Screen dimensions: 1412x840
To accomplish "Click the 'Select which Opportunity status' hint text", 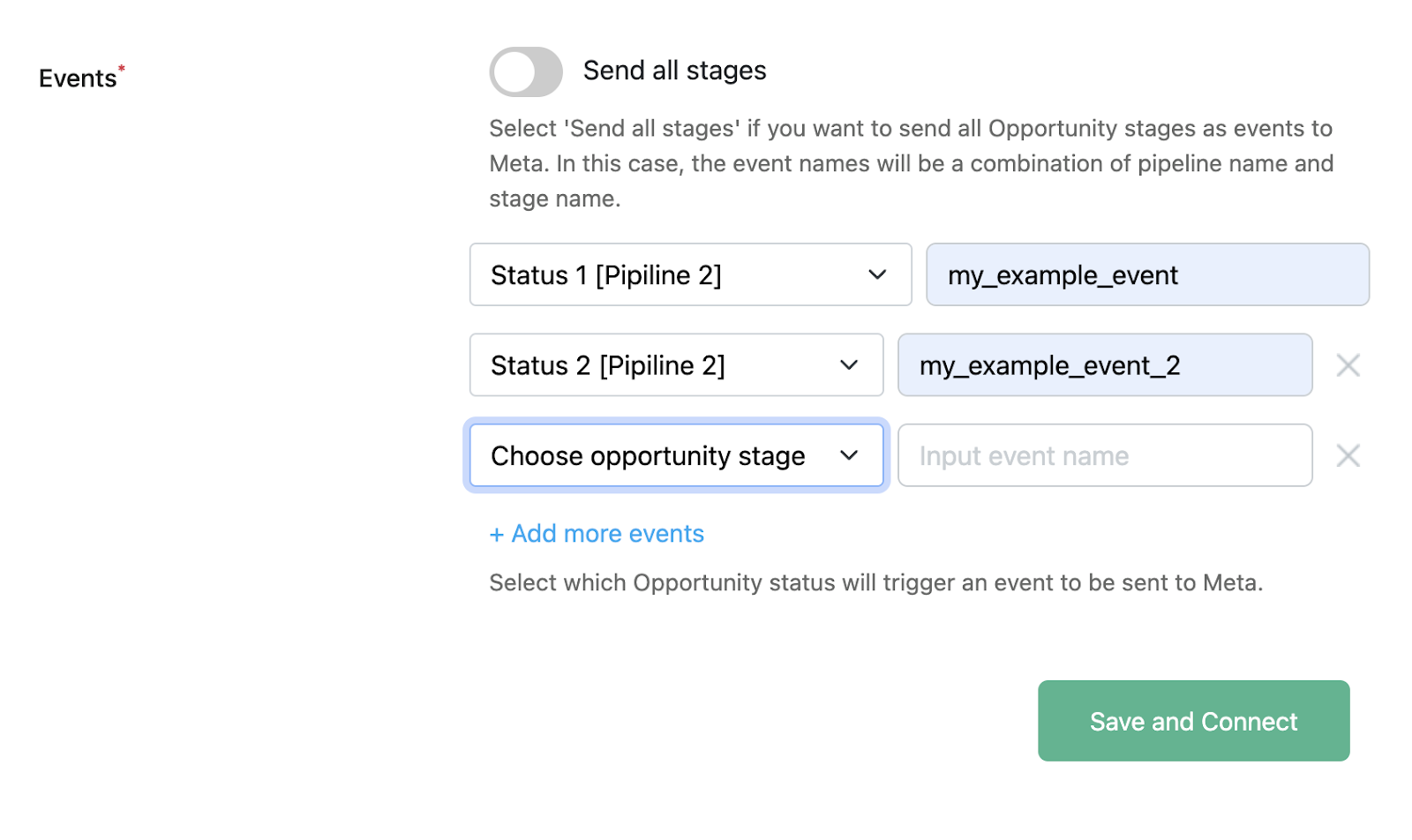I will (x=875, y=582).
